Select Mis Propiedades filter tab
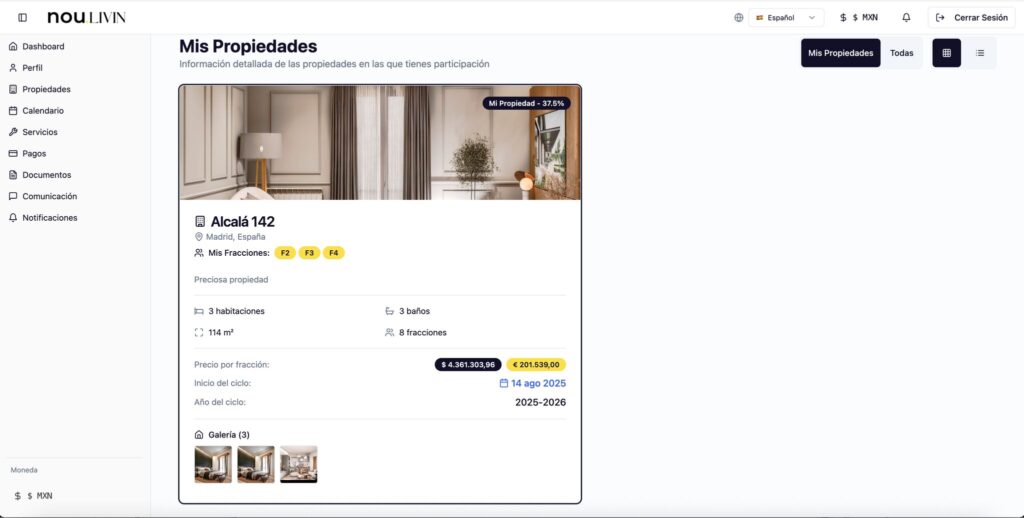Image resolution: width=1024 pixels, height=518 pixels. [x=840, y=53]
